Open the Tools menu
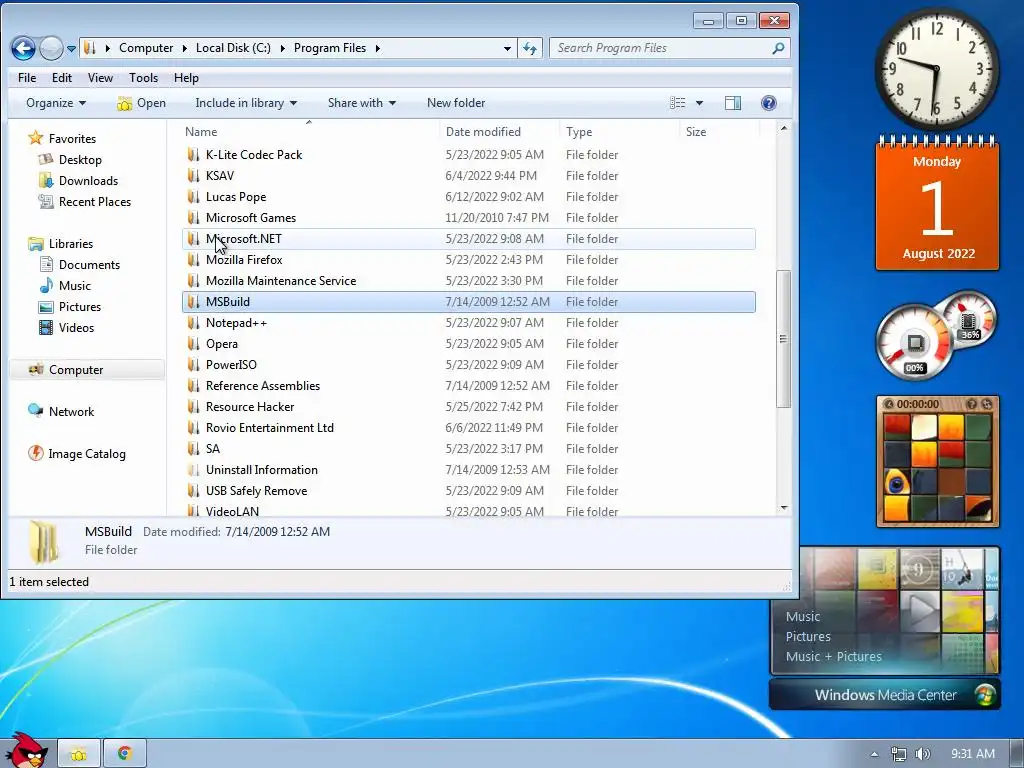Viewport: 1024px width, 768px height. click(143, 78)
